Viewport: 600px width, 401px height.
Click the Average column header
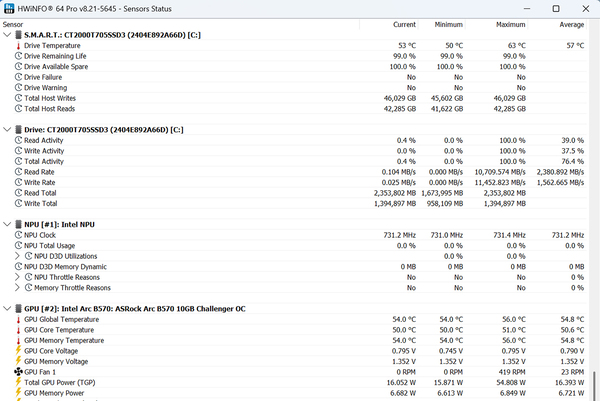(x=572, y=24)
